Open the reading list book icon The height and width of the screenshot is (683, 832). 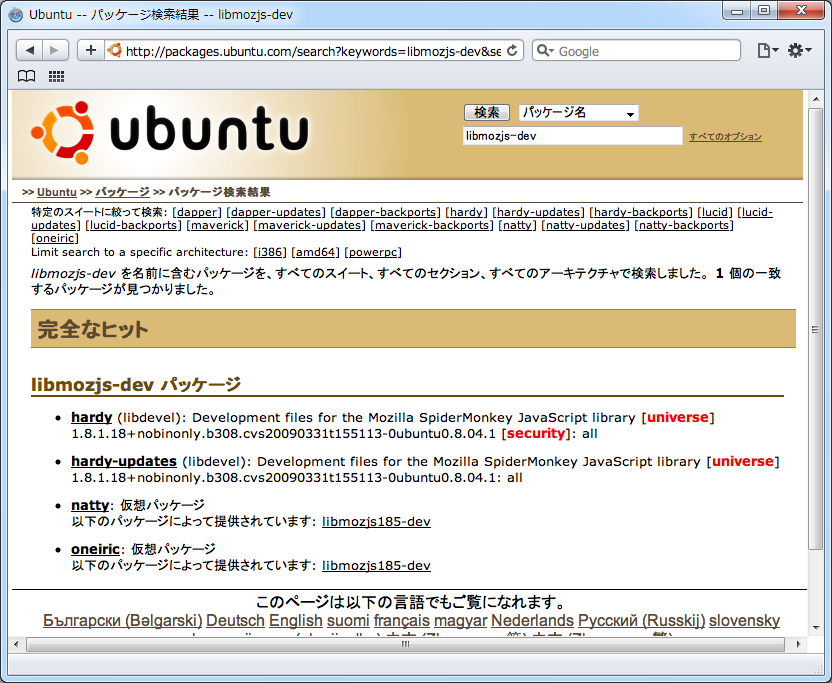click(x=27, y=76)
